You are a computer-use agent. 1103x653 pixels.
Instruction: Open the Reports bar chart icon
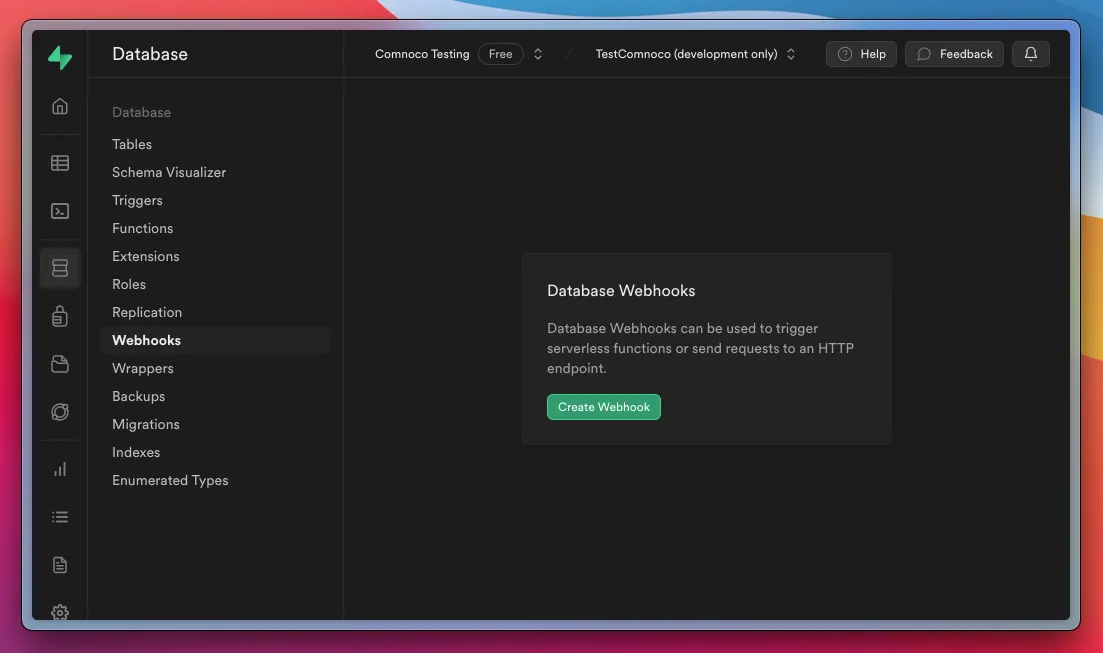pyautogui.click(x=60, y=469)
